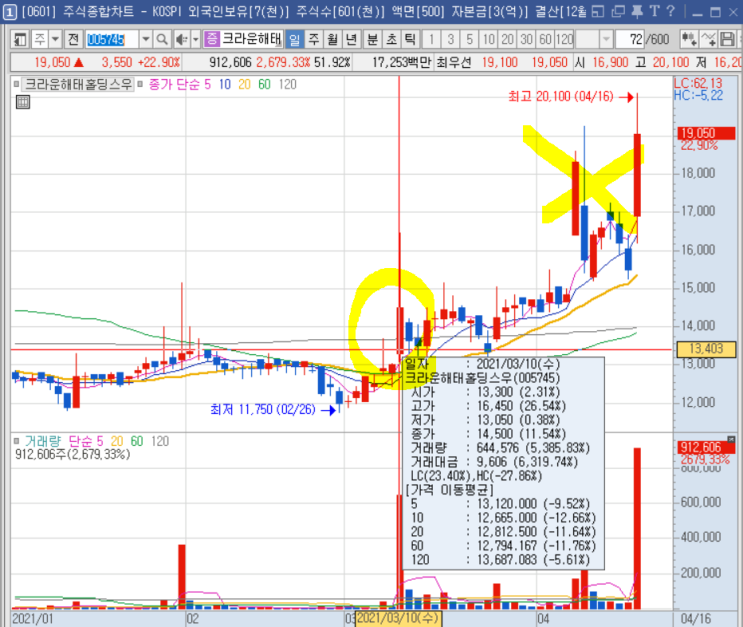Choose interval 60 button
Screen dimensions: 743x627
[x=545, y=39]
